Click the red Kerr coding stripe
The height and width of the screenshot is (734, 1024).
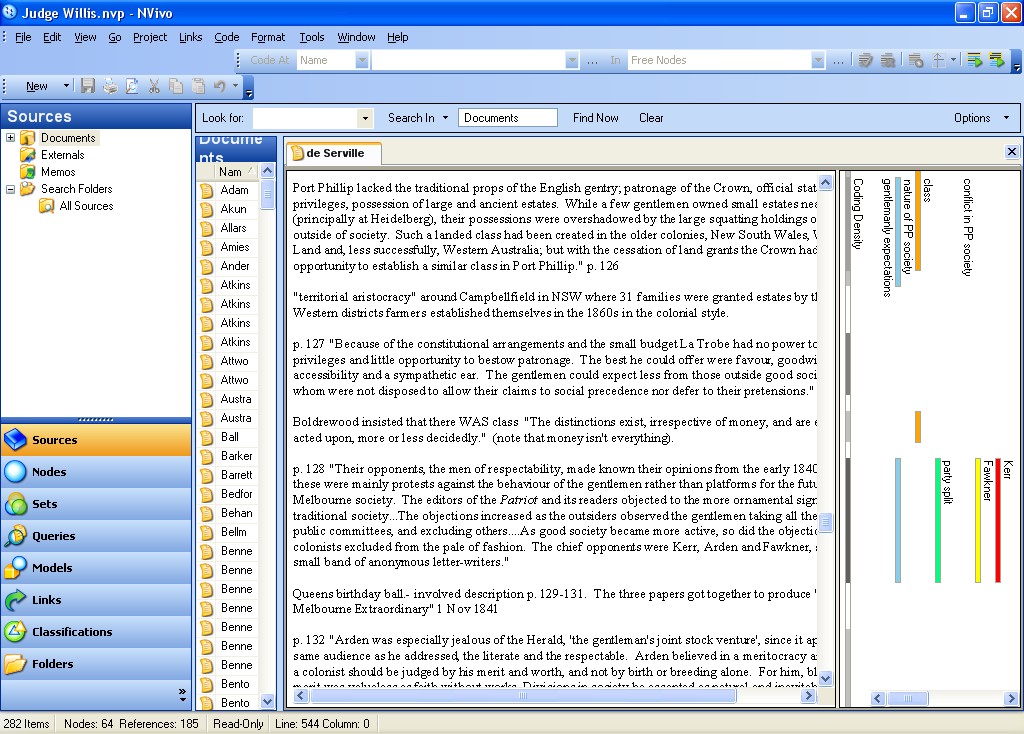click(997, 520)
